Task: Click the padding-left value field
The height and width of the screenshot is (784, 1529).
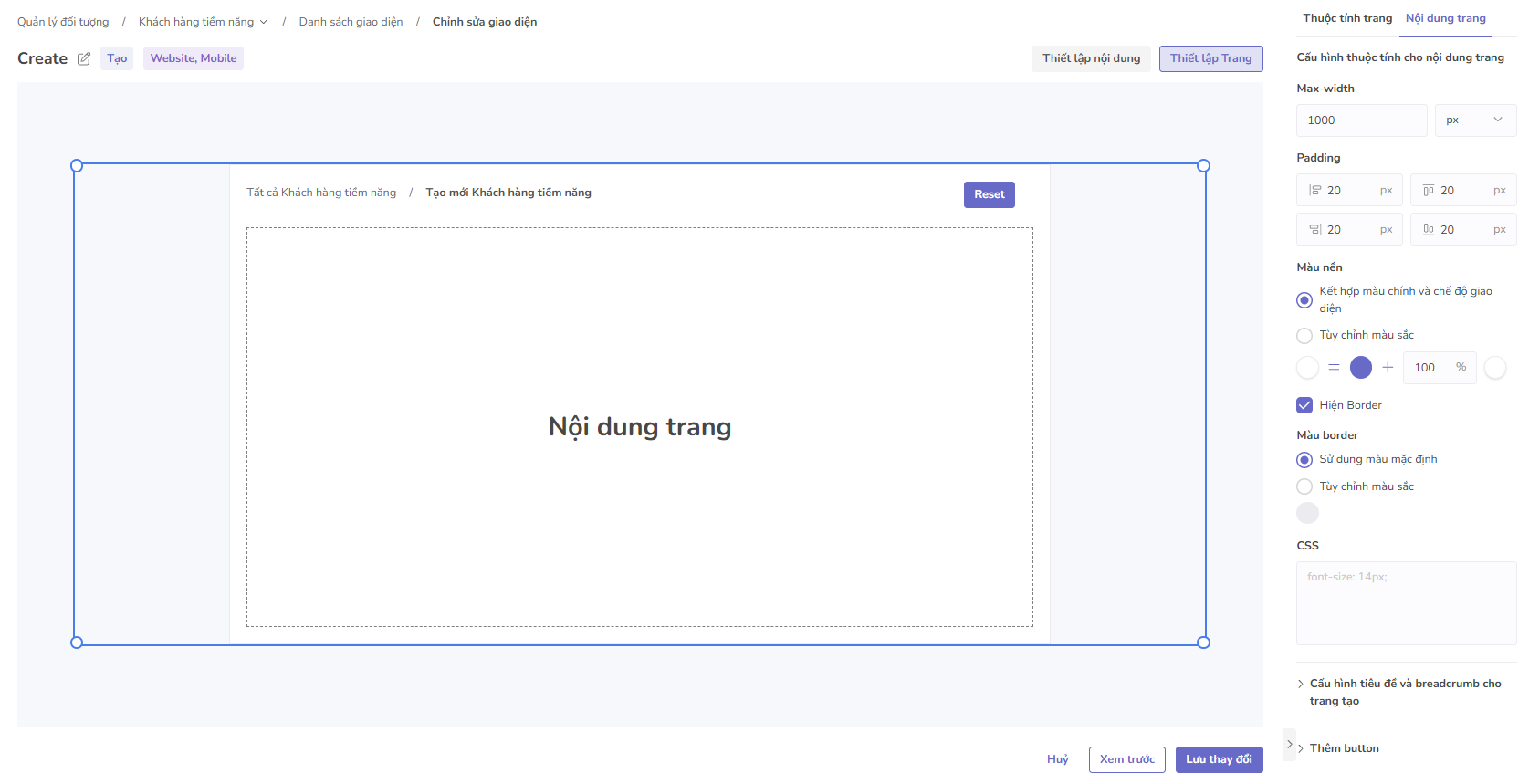Action: click(1350, 191)
